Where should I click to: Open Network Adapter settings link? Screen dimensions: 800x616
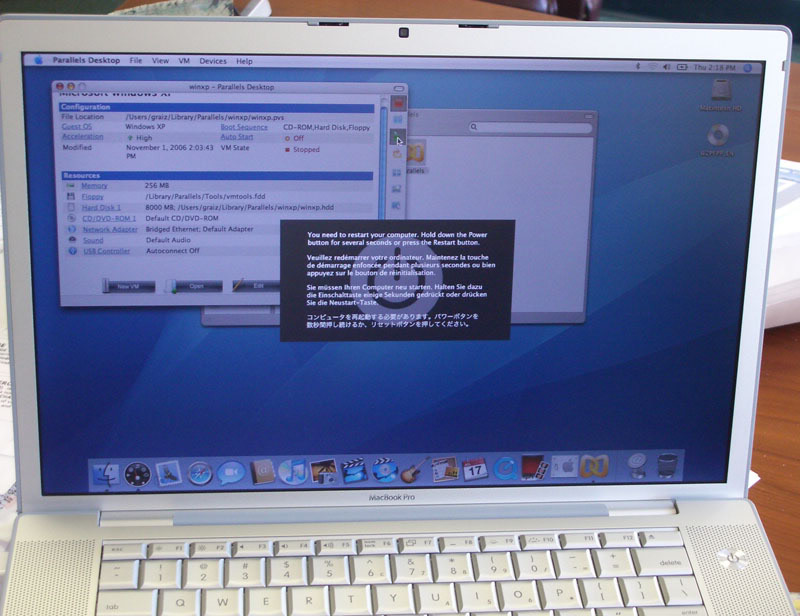[x=110, y=230]
